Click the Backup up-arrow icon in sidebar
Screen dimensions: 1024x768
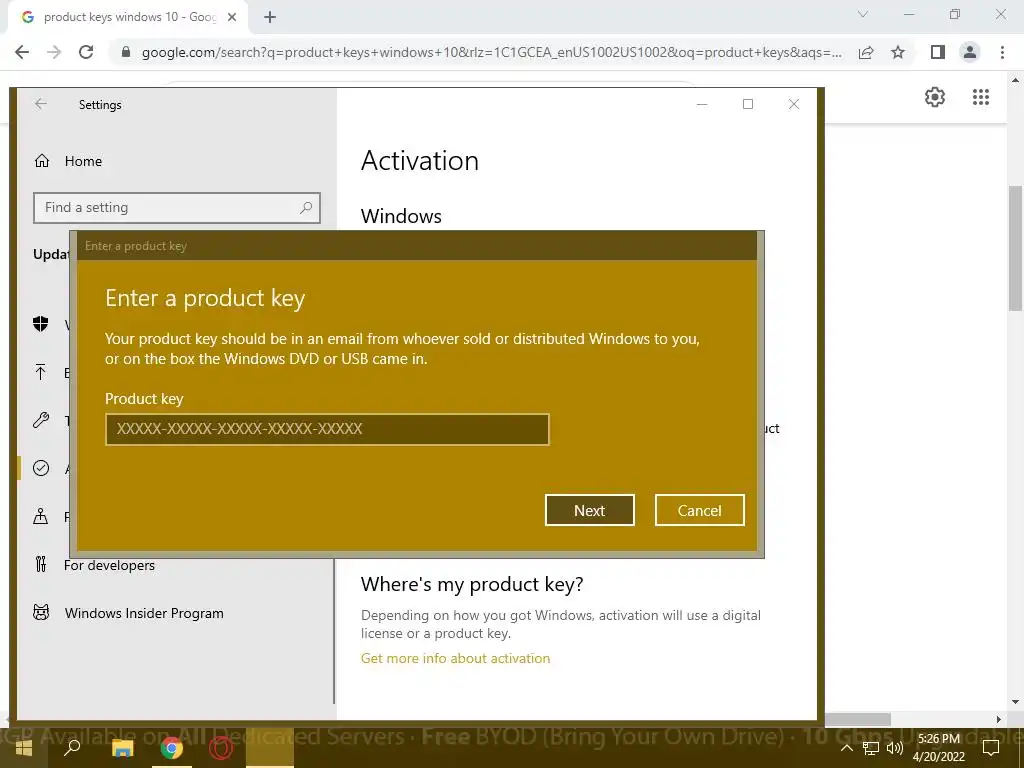[40, 372]
